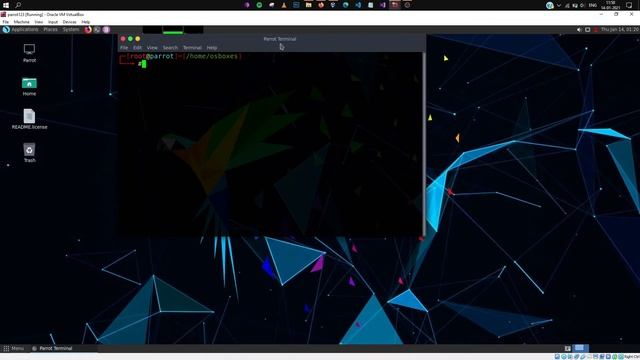The height and width of the screenshot is (360, 640).
Task: Click the Dropbox icon in Windows taskbar
Action: pos(333,5)
